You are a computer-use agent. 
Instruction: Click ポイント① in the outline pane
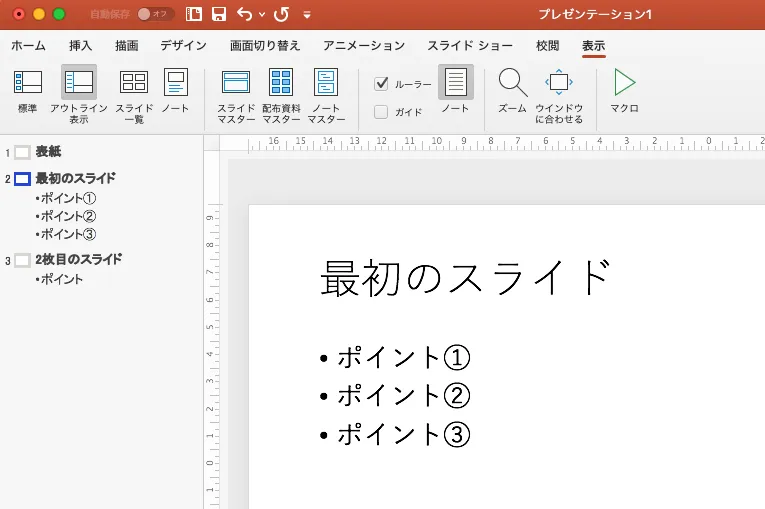click(66, 198)
